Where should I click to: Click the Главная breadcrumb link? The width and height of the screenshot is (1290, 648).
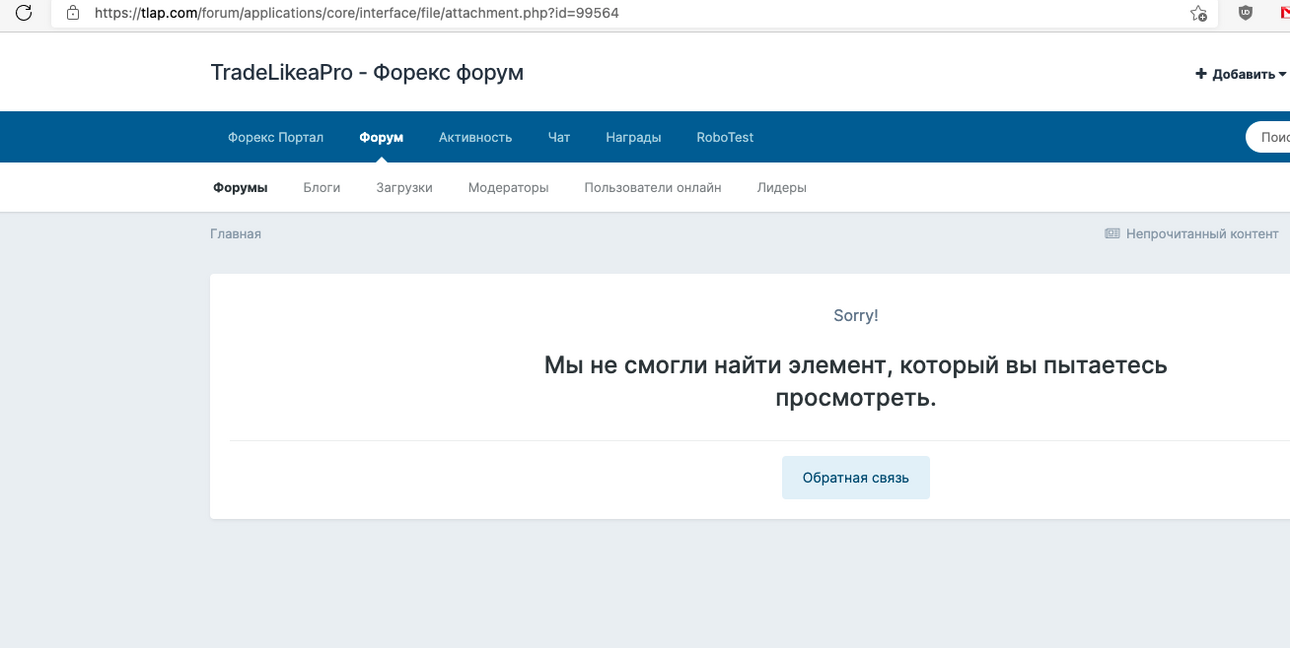pyautogui.click(x=236, y=233)
